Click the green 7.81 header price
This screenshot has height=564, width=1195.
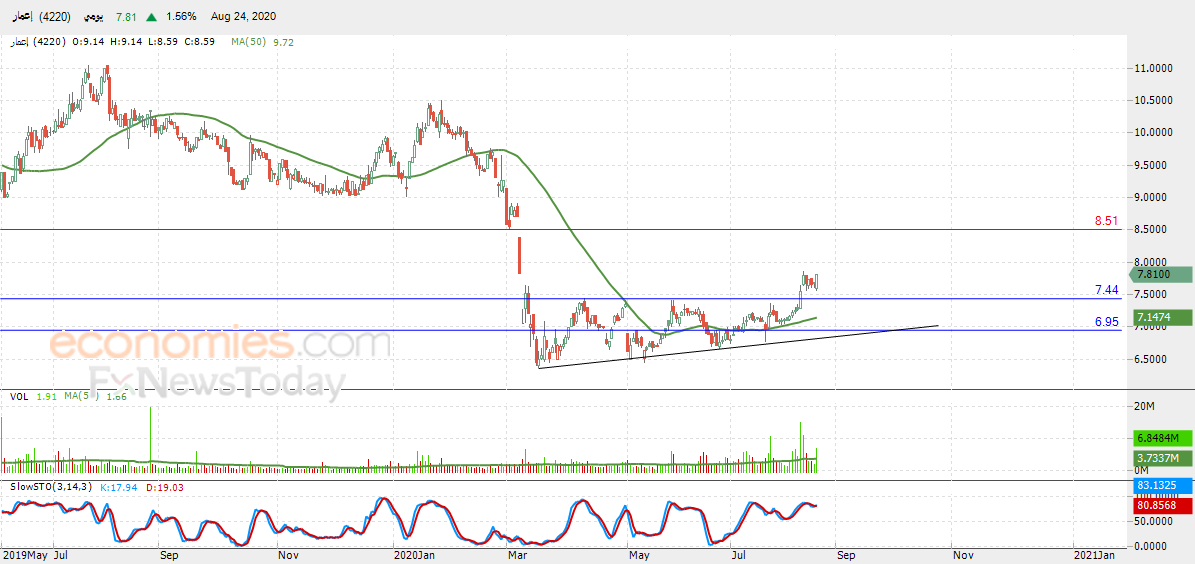pos(125,17)
